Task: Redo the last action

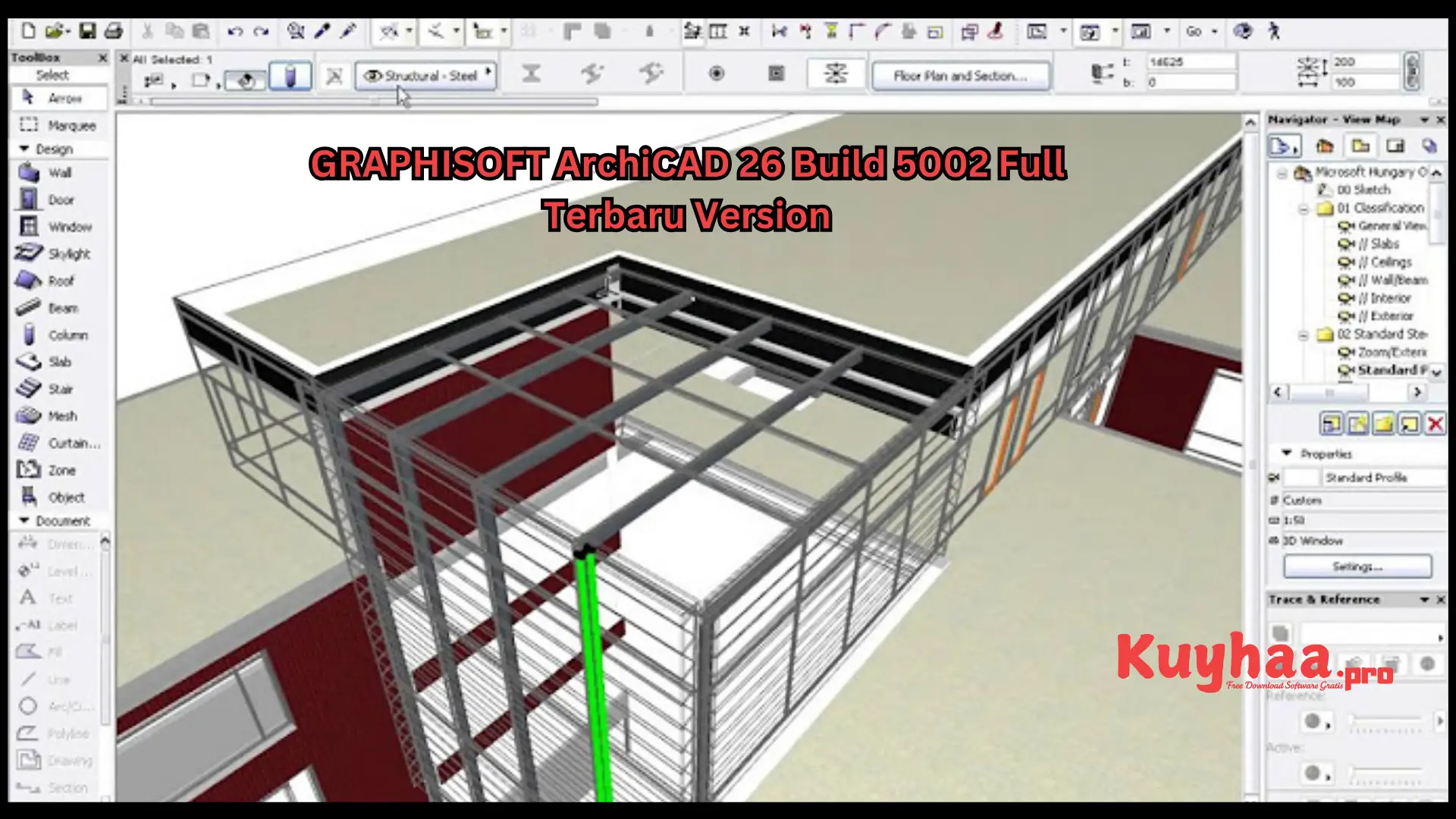Action: pyautogui.click(x=261, y=31)
